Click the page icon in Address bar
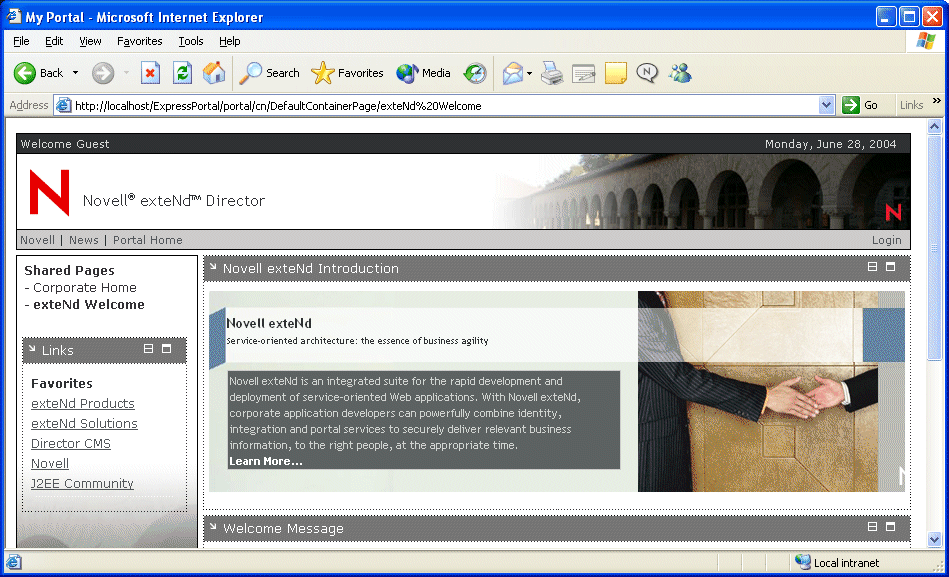 [64, 105]
